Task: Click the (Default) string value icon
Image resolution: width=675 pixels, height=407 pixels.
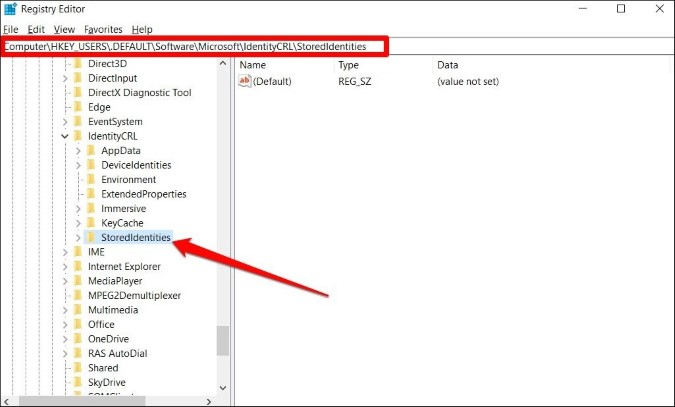Action: (x=245, y=81)
